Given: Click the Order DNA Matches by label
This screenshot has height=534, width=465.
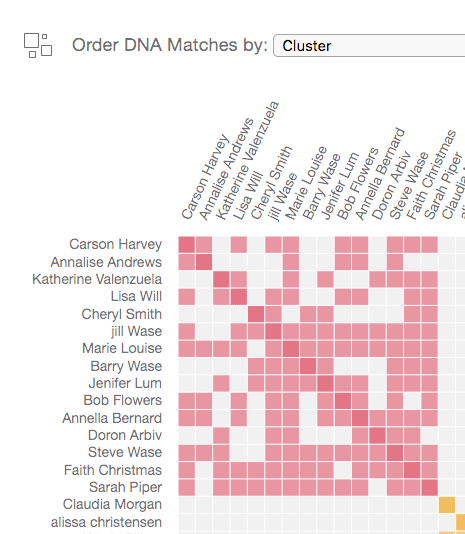Looking at the screenshot, I should [x=170, y=45].
